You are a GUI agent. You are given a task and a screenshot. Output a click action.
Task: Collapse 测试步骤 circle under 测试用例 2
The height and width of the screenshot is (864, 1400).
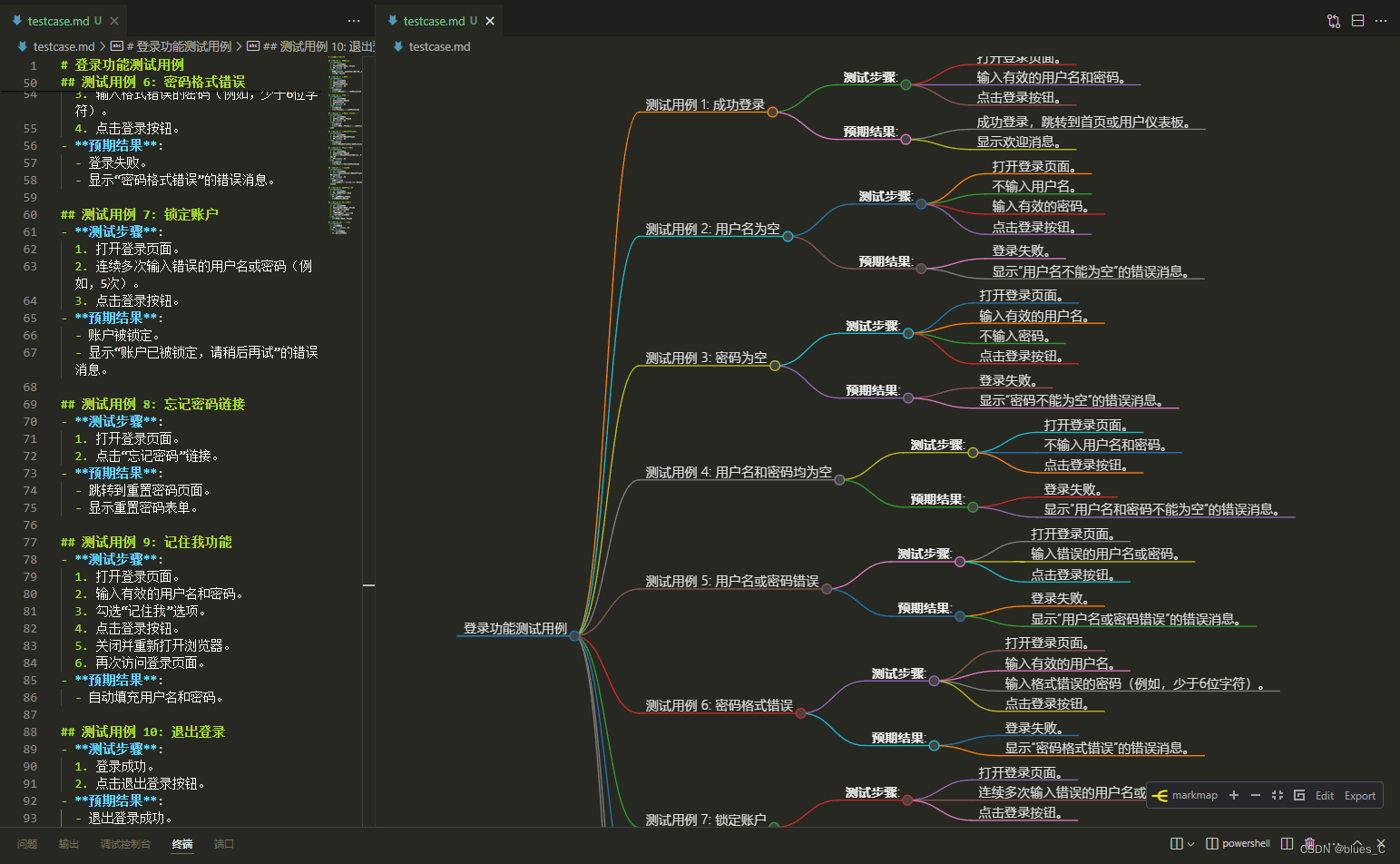pos(921,203)
